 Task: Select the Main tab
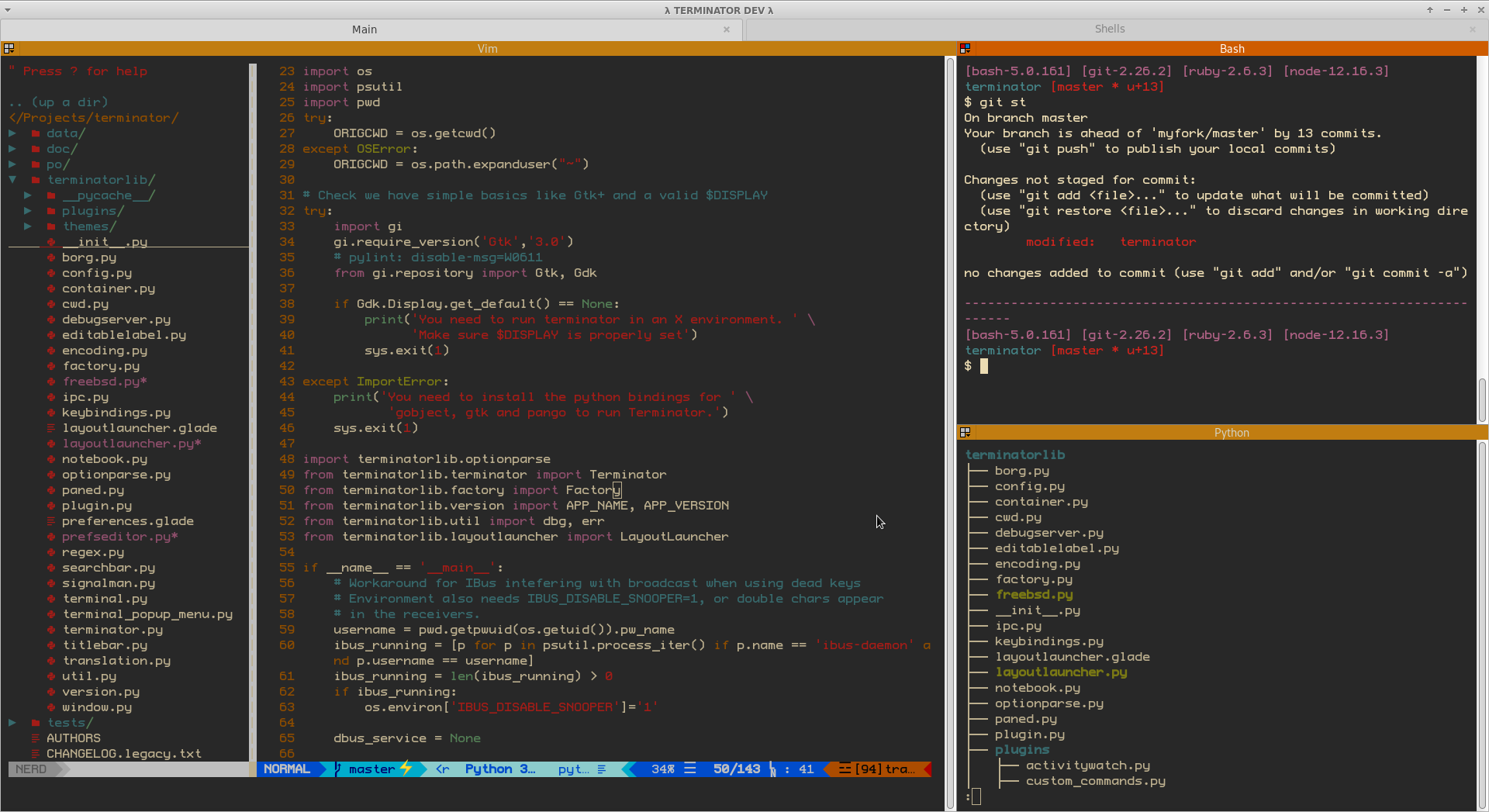tap(364, 29)
